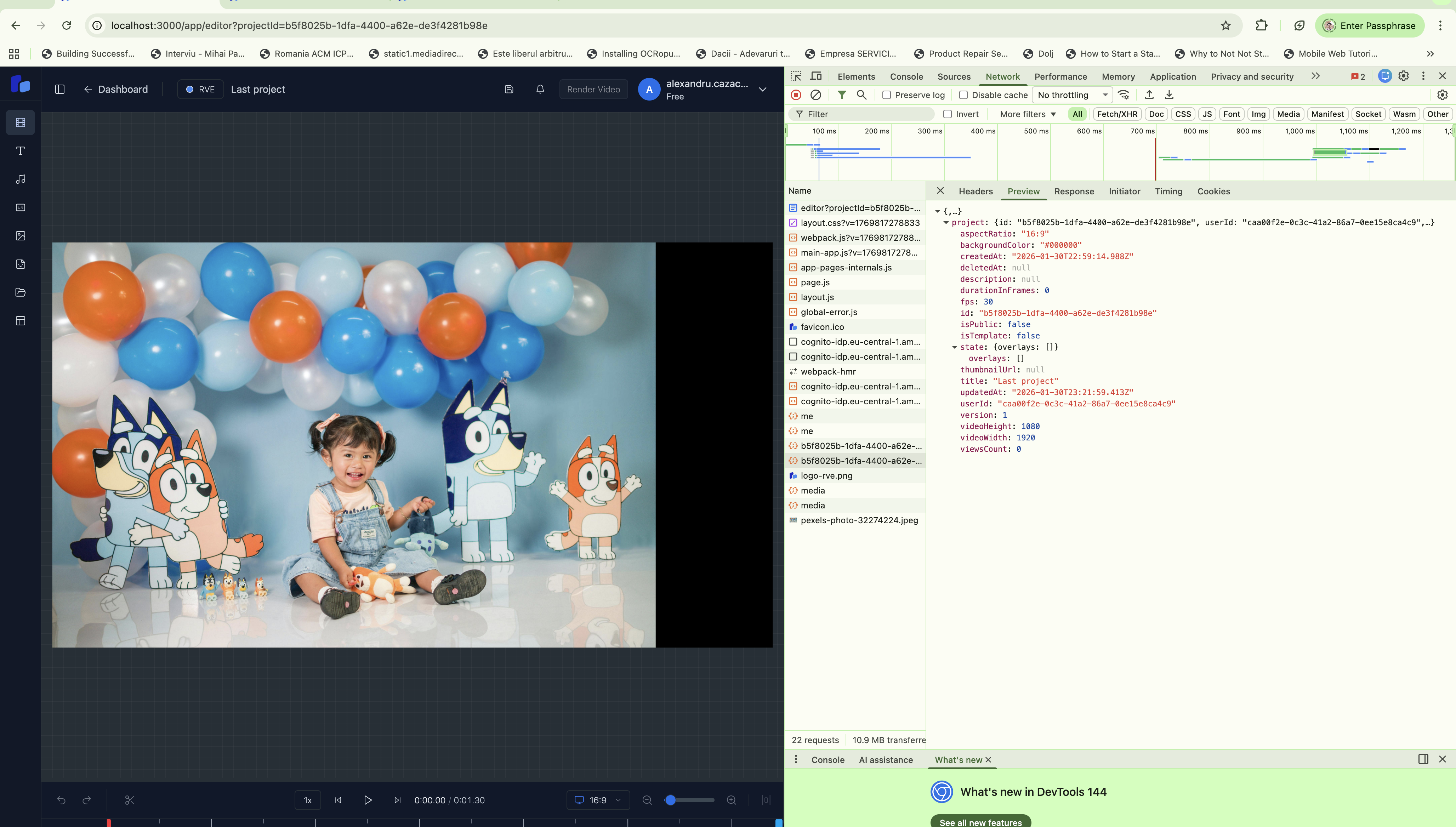Enable the Preserve log checkbox
Viewport: 1456px width, 827px height.
886,95
